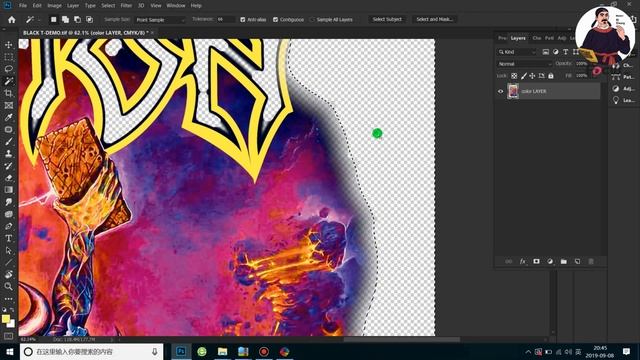Click the Add Layer Mask icon
The width and height of the screenshot is (640, 360).
coord(536,262)
